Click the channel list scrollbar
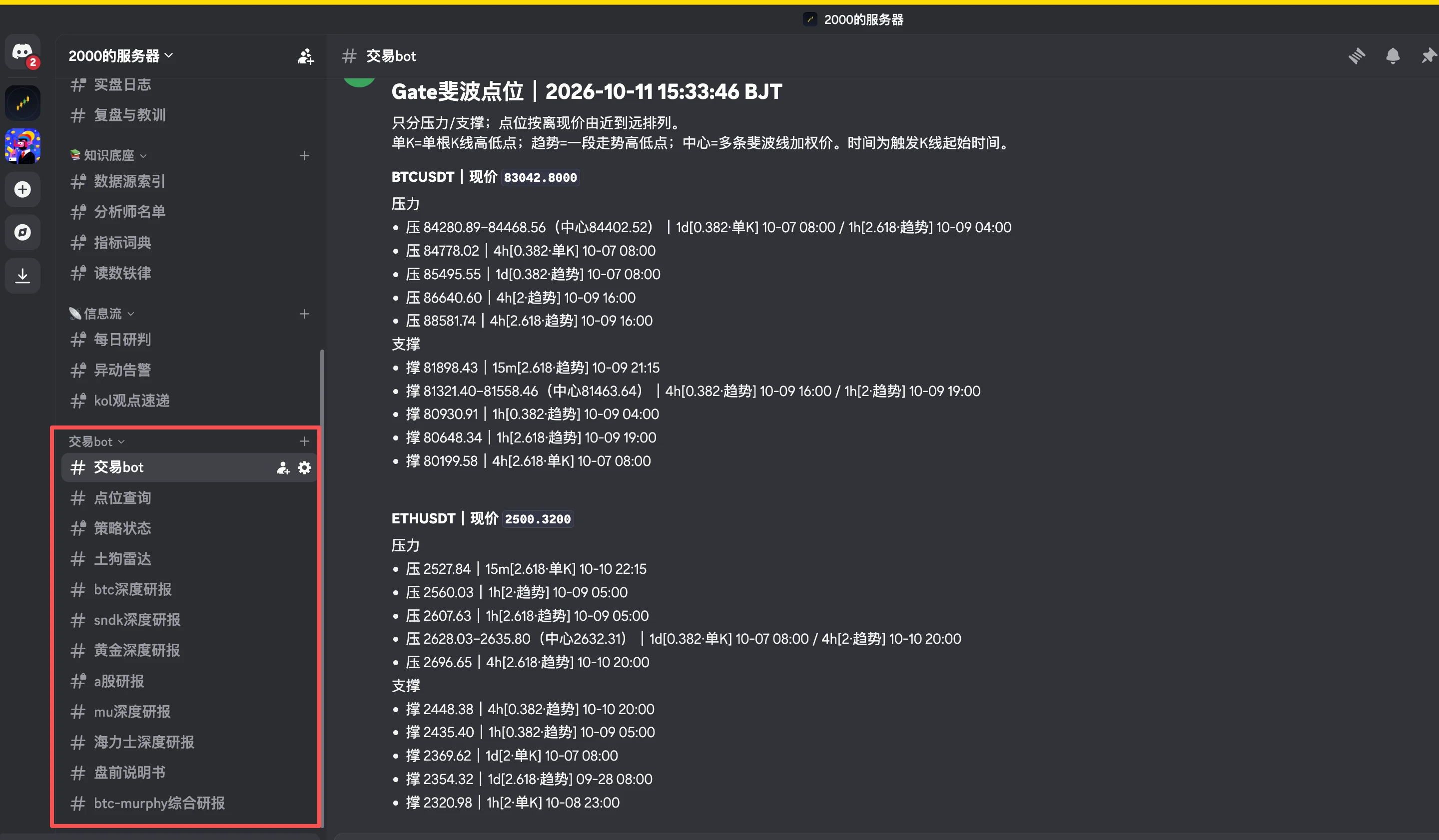The image size is (1439, 840). click(x=322, y=588)
